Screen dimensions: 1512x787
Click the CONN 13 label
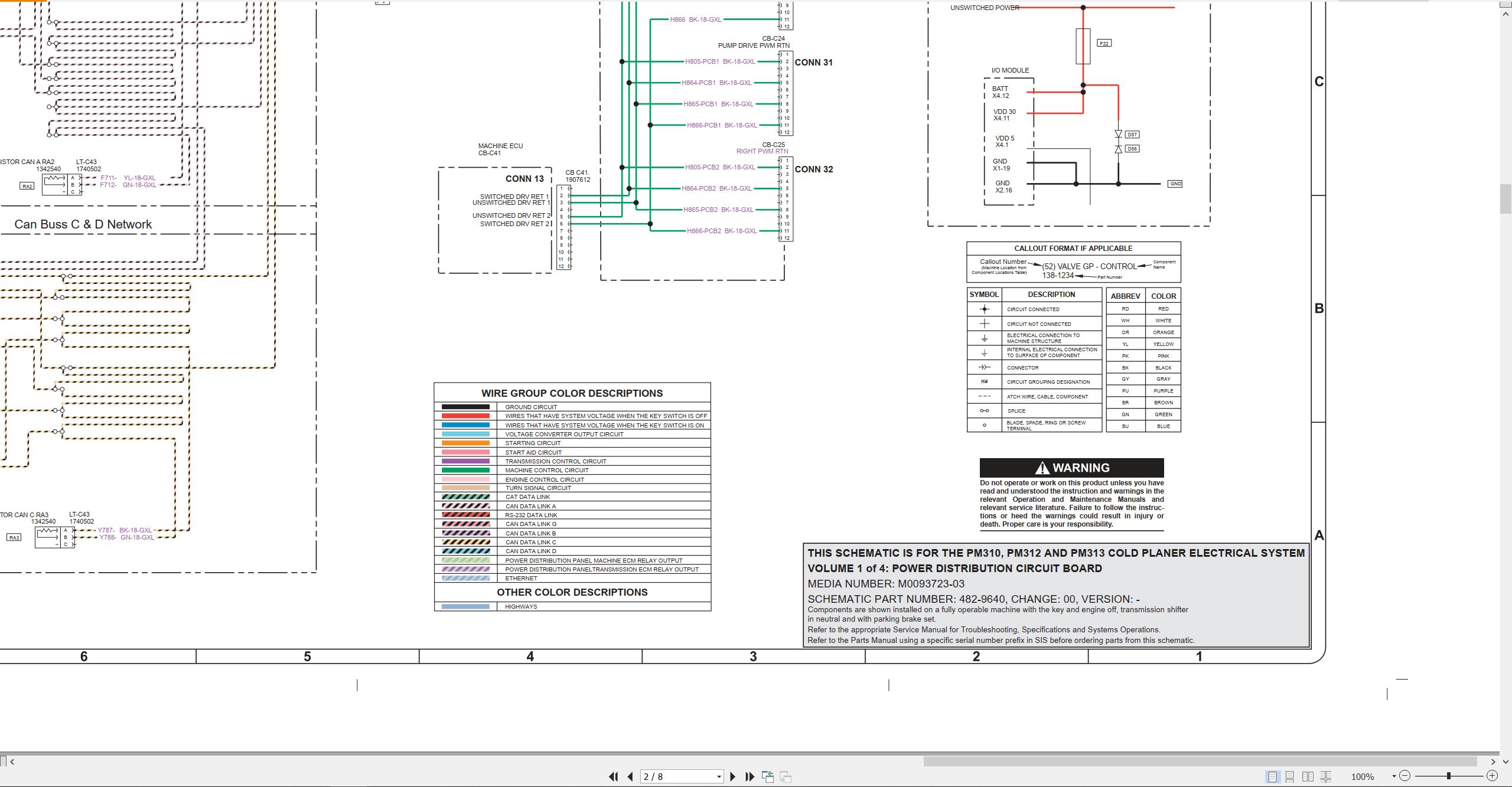[524, 179]
